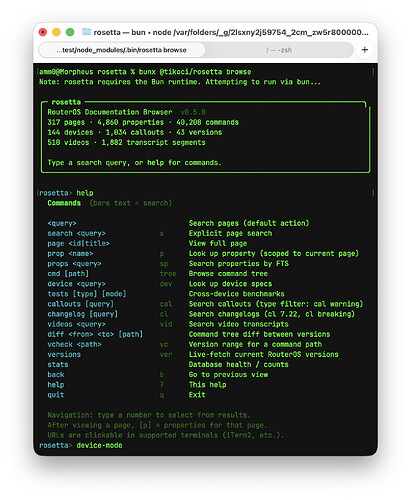The width and height of the screenshot is (410, 500).
Task: Click the Bun runtime note line
Action: (180, 82)
